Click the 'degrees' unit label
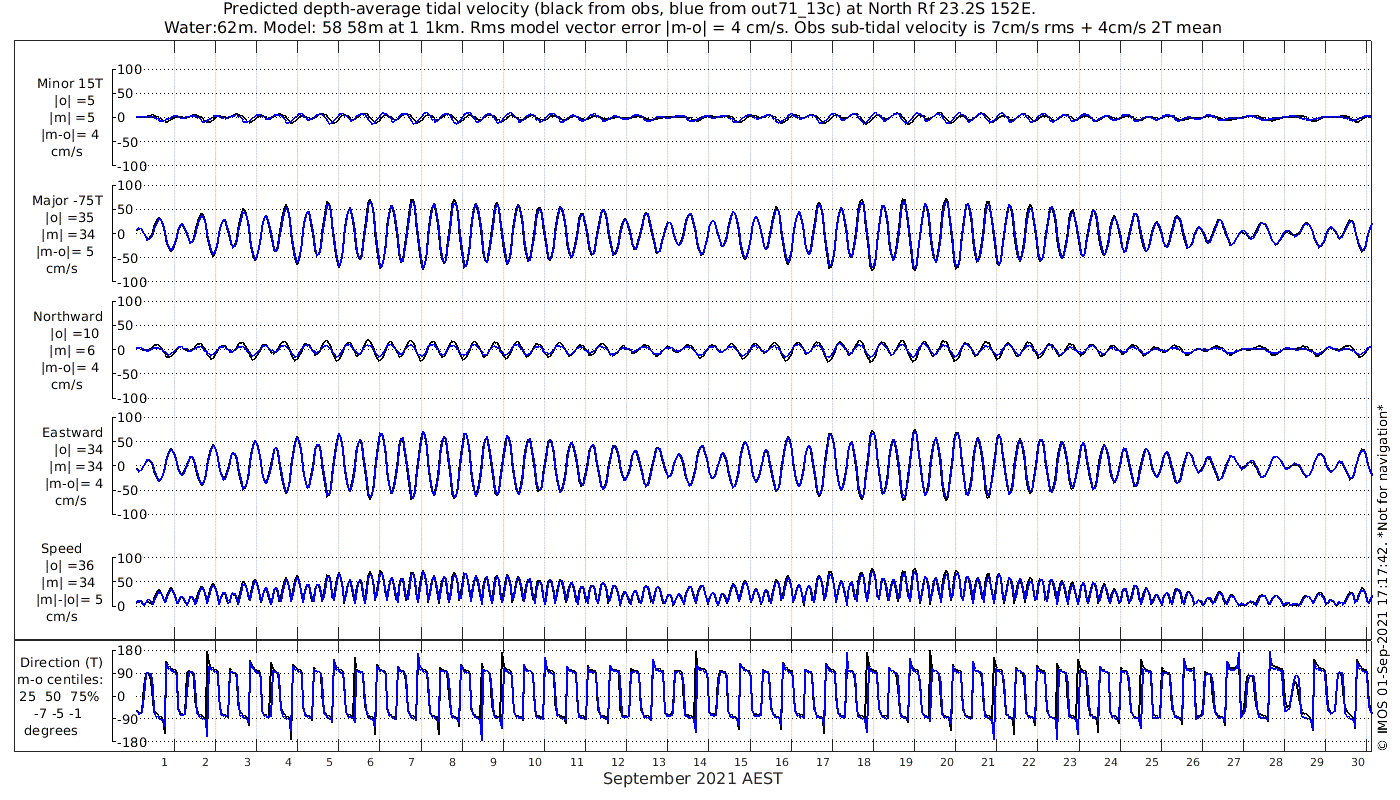This screenshot has height=800, width=1400. coord(51,730)
